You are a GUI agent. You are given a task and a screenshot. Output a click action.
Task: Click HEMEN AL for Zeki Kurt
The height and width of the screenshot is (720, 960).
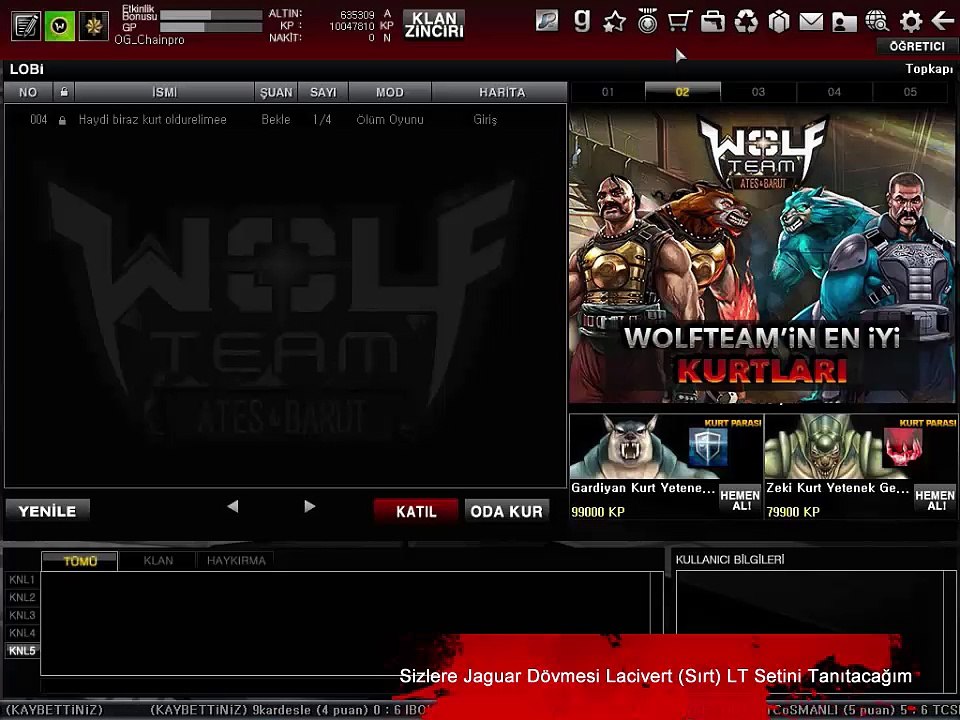click(x=935, y=500)
